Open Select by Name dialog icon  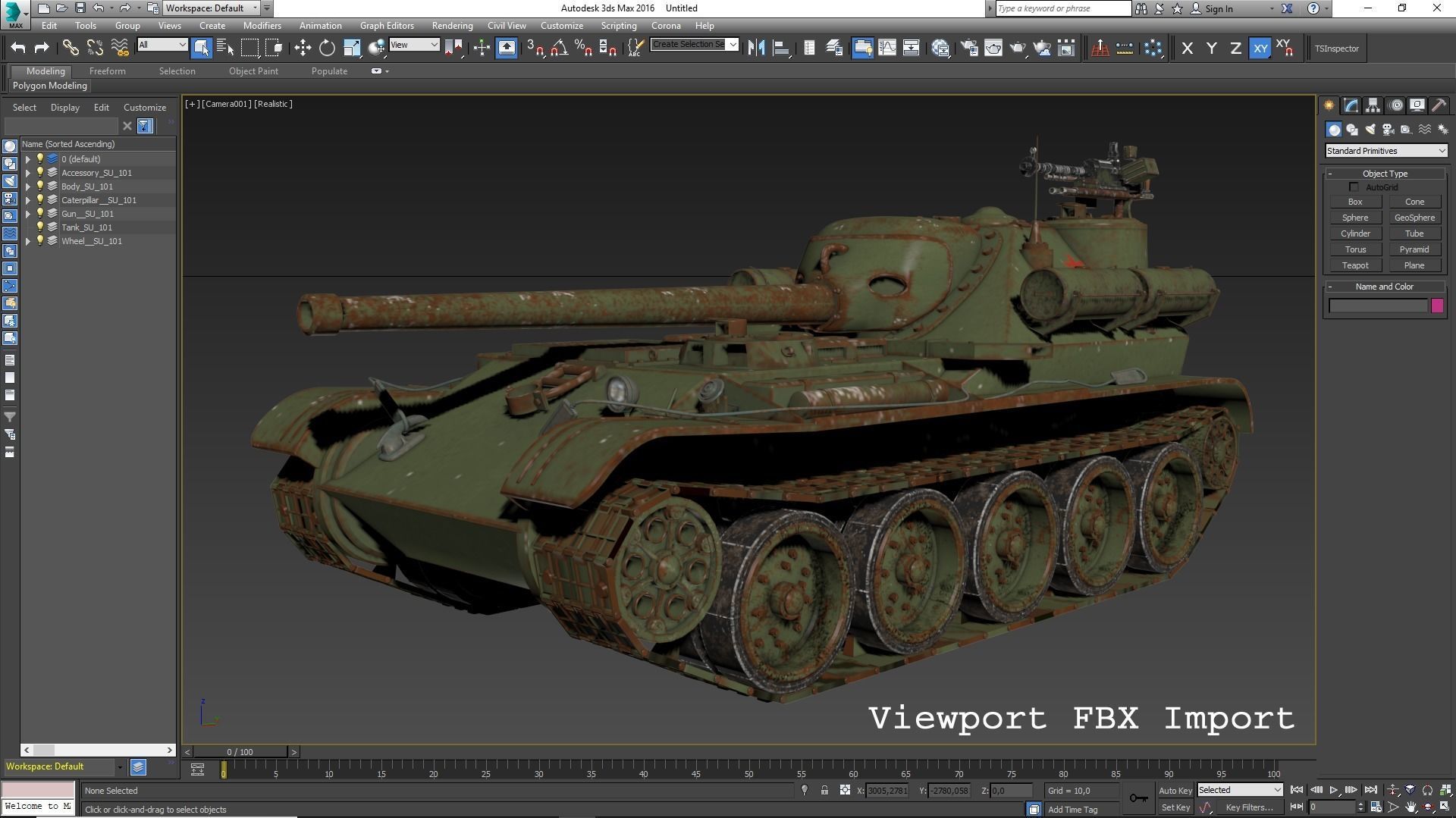(225, 48)
